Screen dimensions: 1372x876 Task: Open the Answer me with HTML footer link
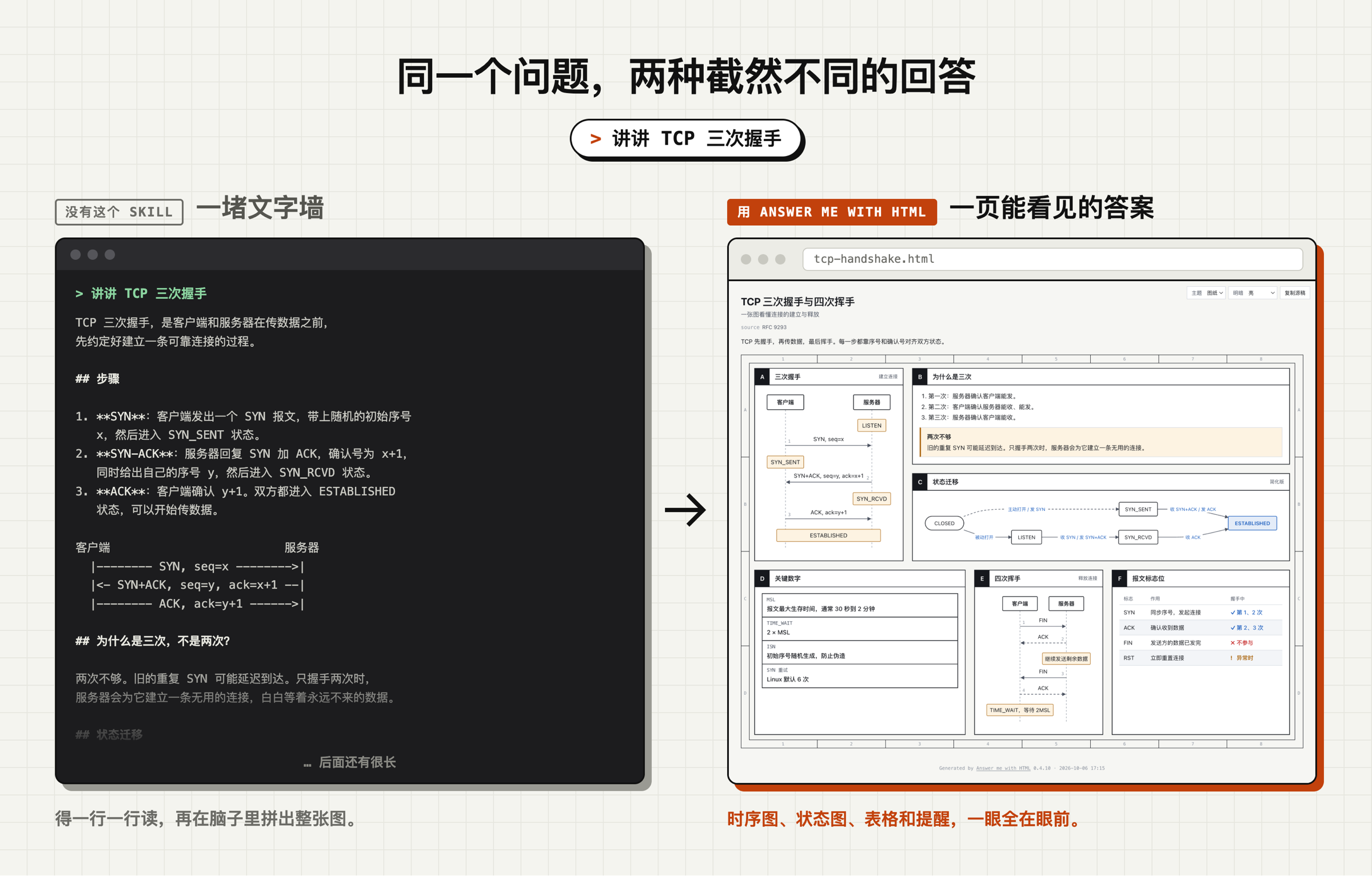(x=1003, y=768)
